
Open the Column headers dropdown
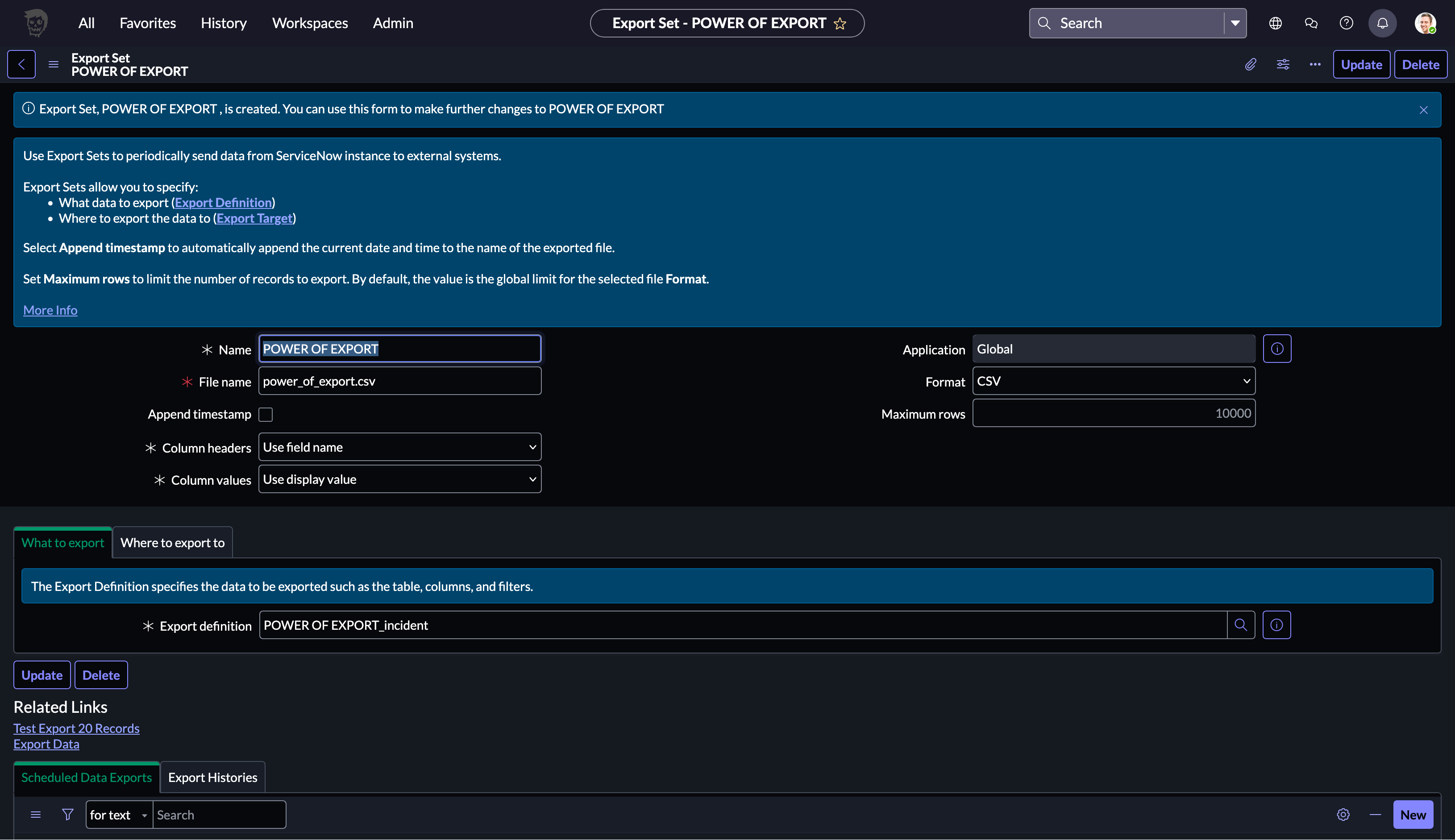[399, 447]
